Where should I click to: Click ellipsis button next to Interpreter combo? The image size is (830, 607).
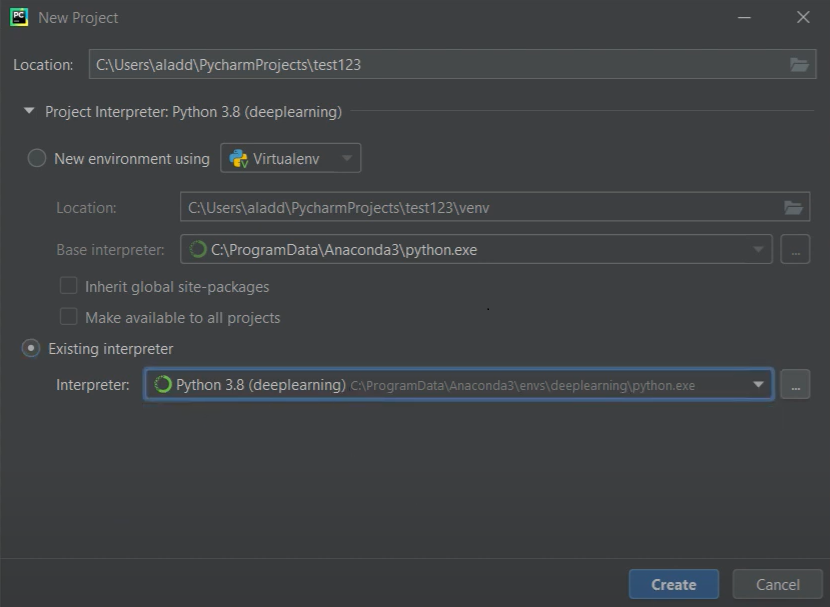(795, 384)
